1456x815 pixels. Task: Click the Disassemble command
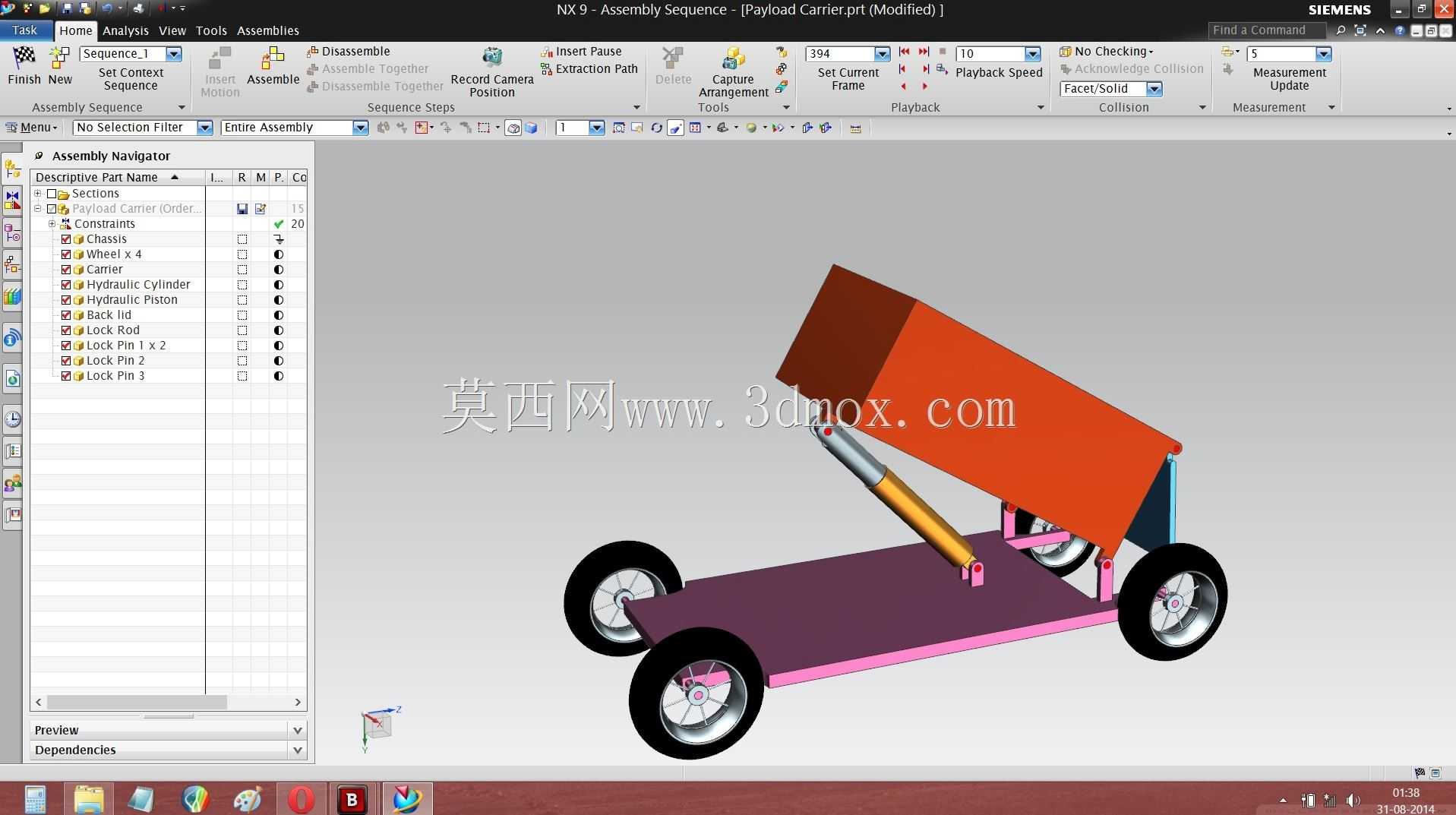349,51
